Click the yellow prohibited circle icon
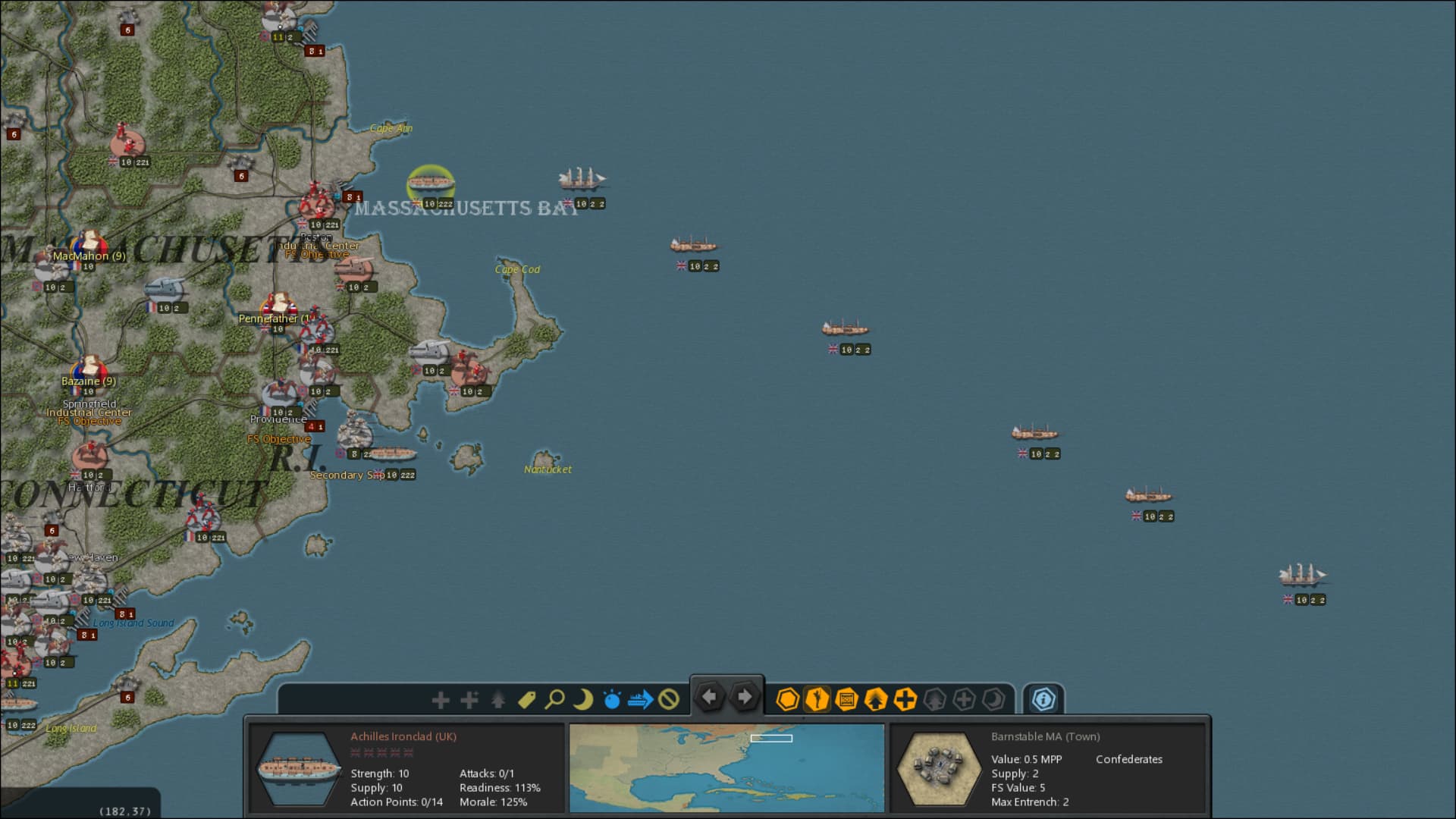The height and width of the screenshot is (819, 1456). 669,699
